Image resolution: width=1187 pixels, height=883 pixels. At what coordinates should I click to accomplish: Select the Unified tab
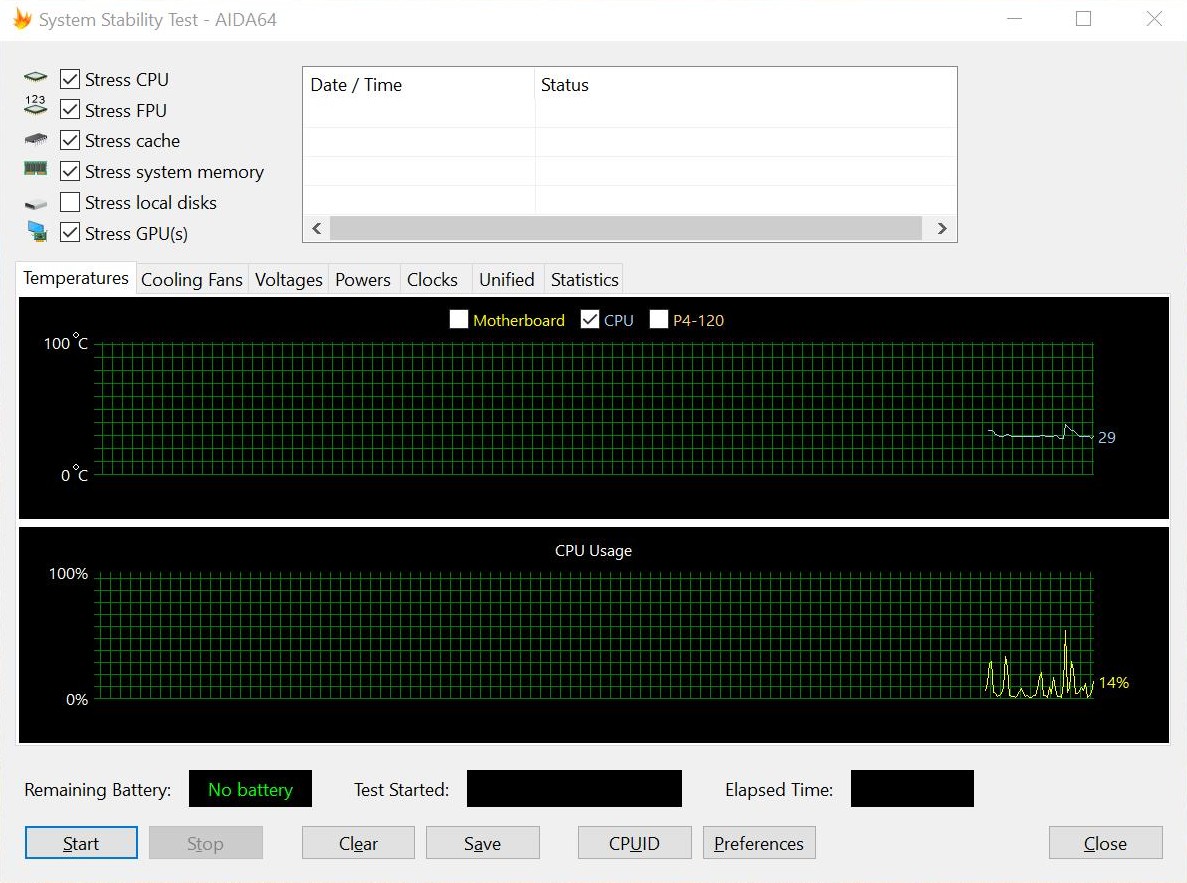click(506, 279)
